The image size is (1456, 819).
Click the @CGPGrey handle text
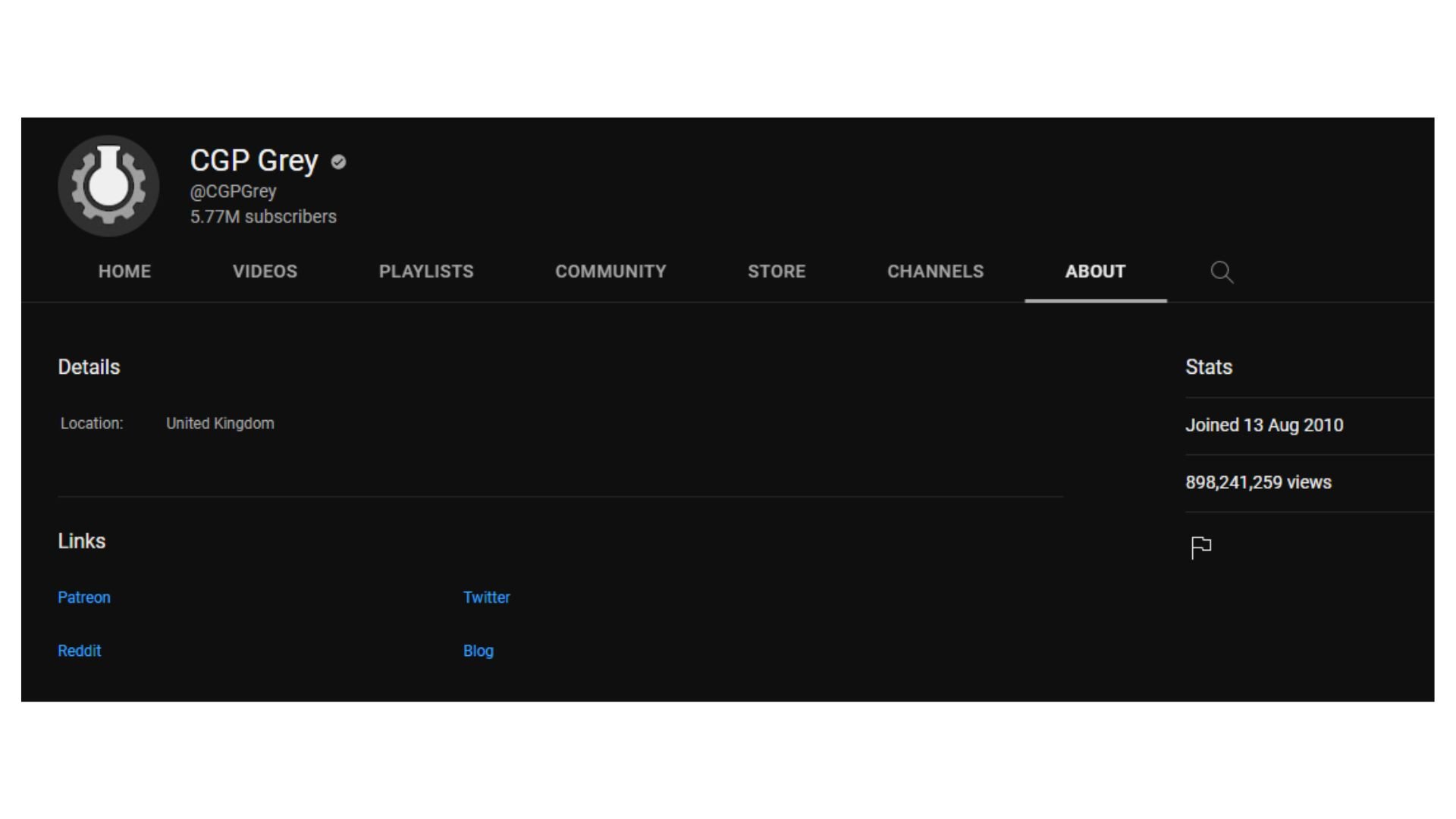point(233,191)
